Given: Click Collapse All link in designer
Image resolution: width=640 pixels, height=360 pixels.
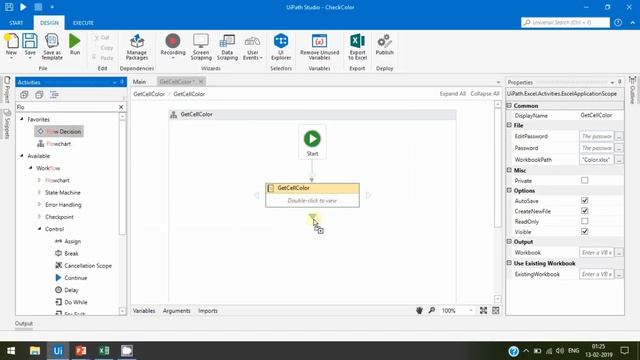Looking at the screenshot, I should click(484, 93).
